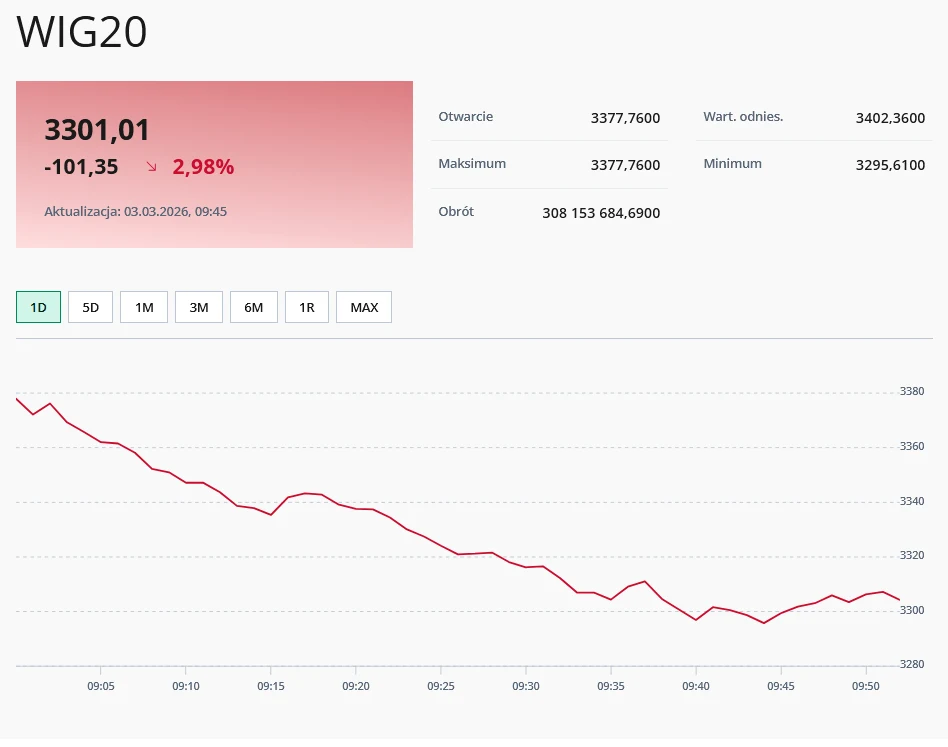Image resolution: width=948 pixels, height=747 pixels.
Task: Show the 3M quarterly chart
Action: pyautogui.click(x=198, y=307)
